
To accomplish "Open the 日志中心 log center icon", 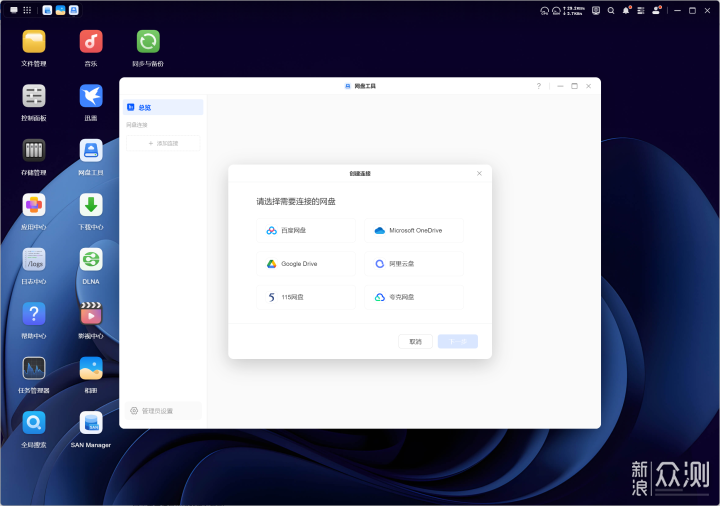I will click(34, 259).
